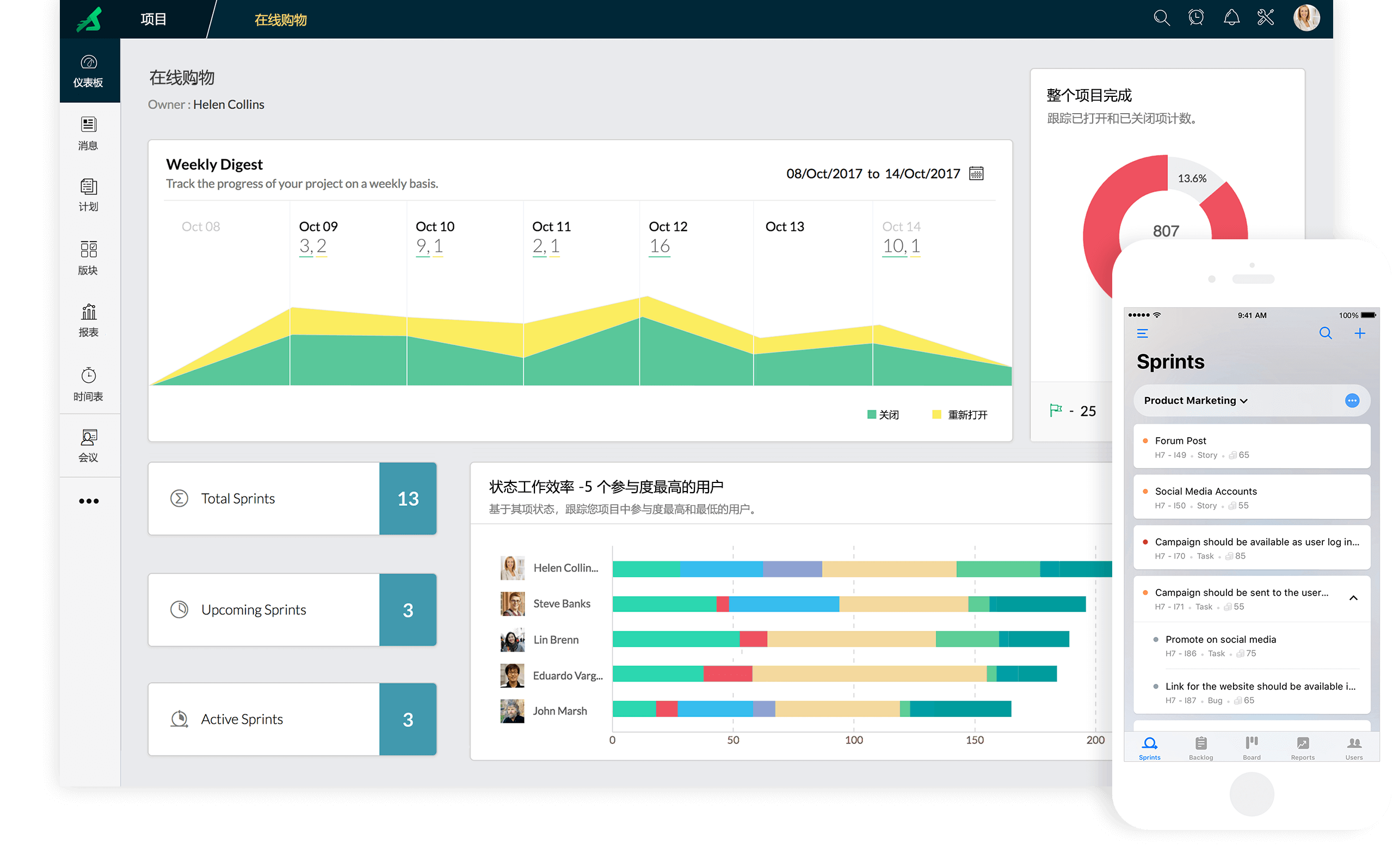Screen dimensions: 1393x868
Task: Collapse the Campaign should be sent item
Action: (1353, 598)
